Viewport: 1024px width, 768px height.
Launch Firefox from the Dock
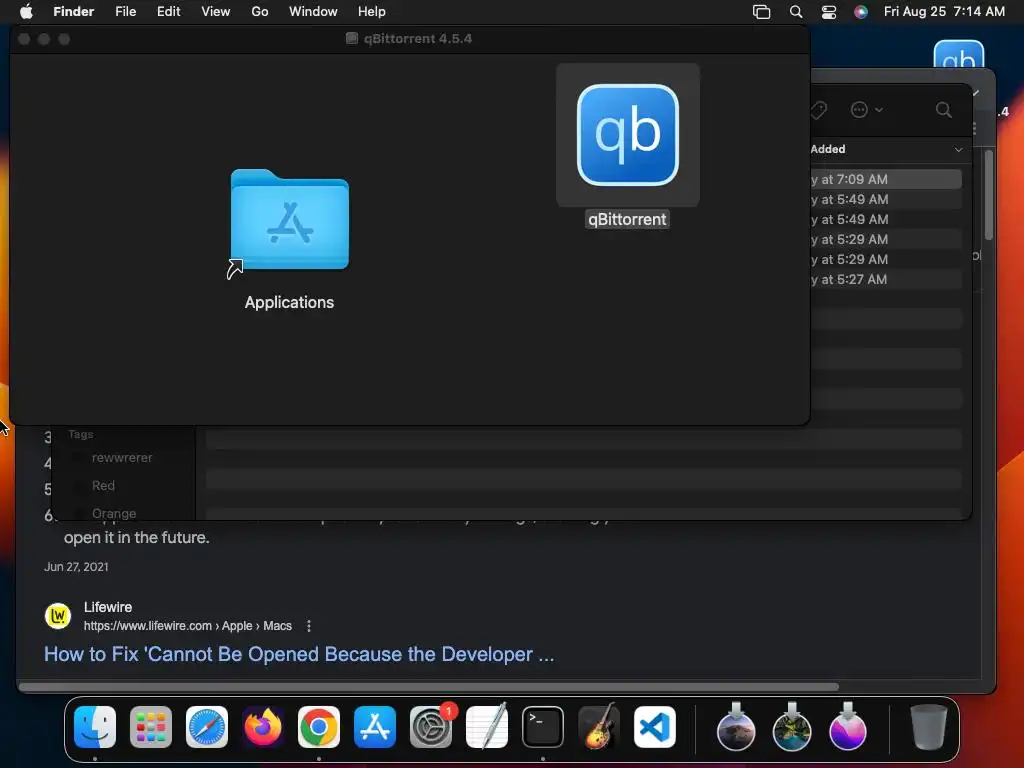pos(263,727)
